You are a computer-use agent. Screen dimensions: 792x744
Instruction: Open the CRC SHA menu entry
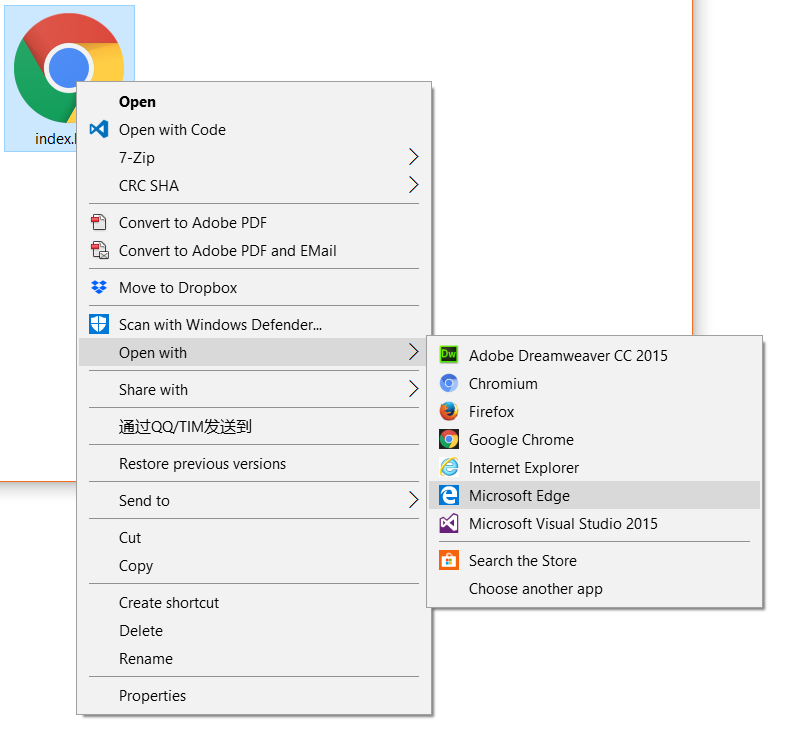[x=254, y=185]
